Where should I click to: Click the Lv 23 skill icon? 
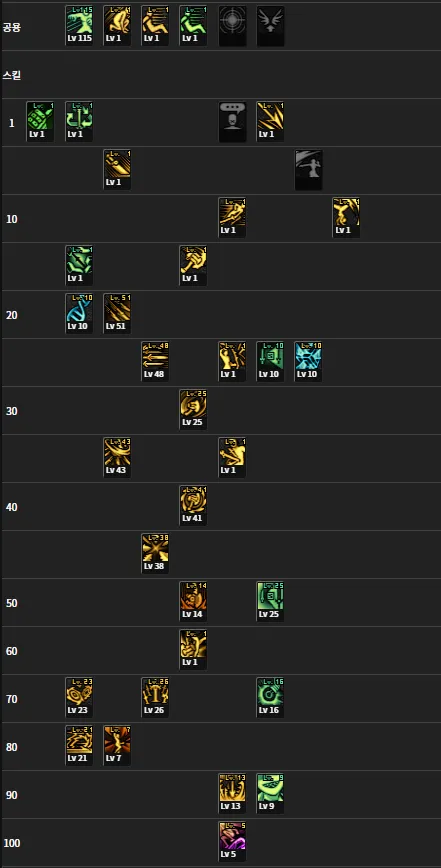tap(79, 698)
